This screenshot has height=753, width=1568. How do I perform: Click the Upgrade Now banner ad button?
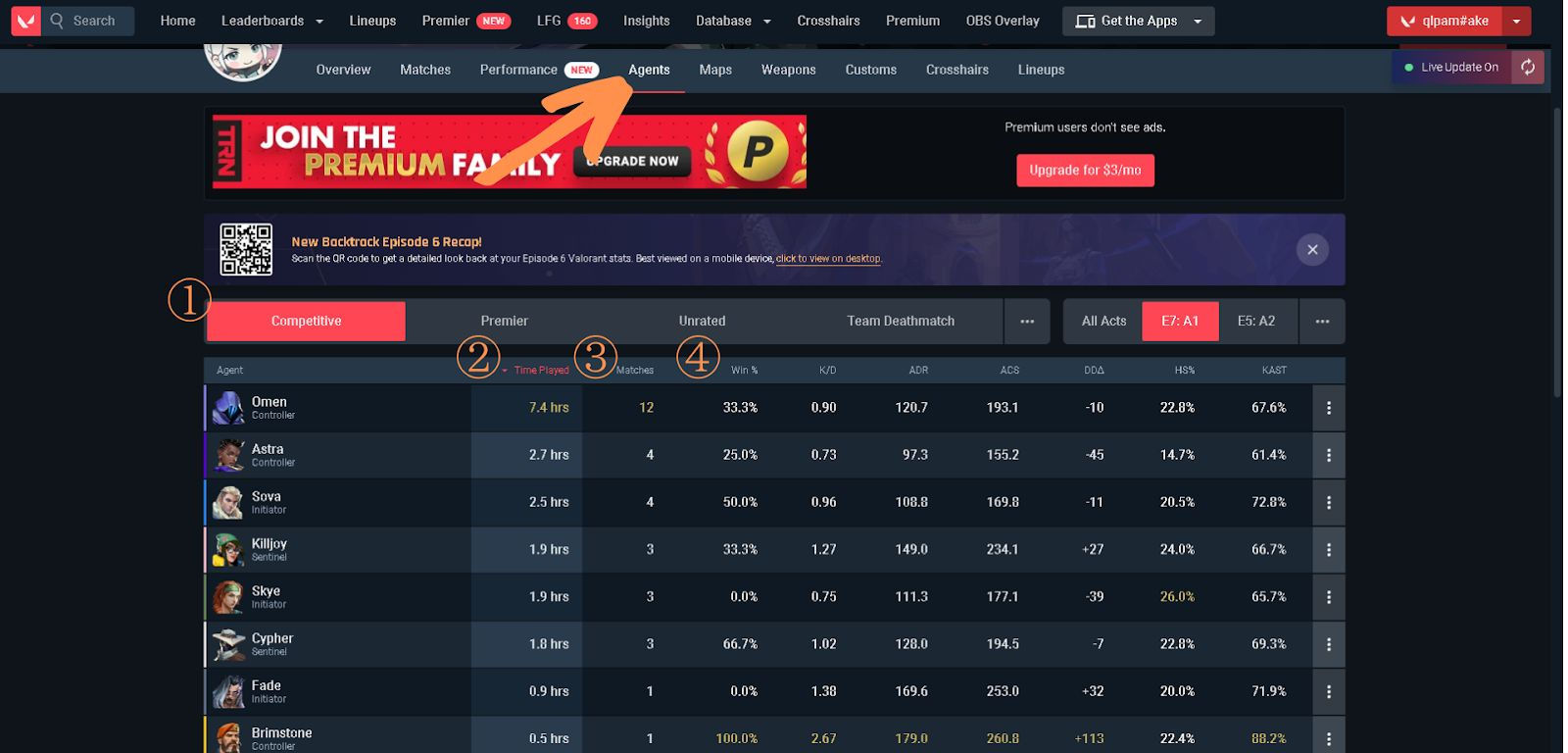[x=633, y=161]
